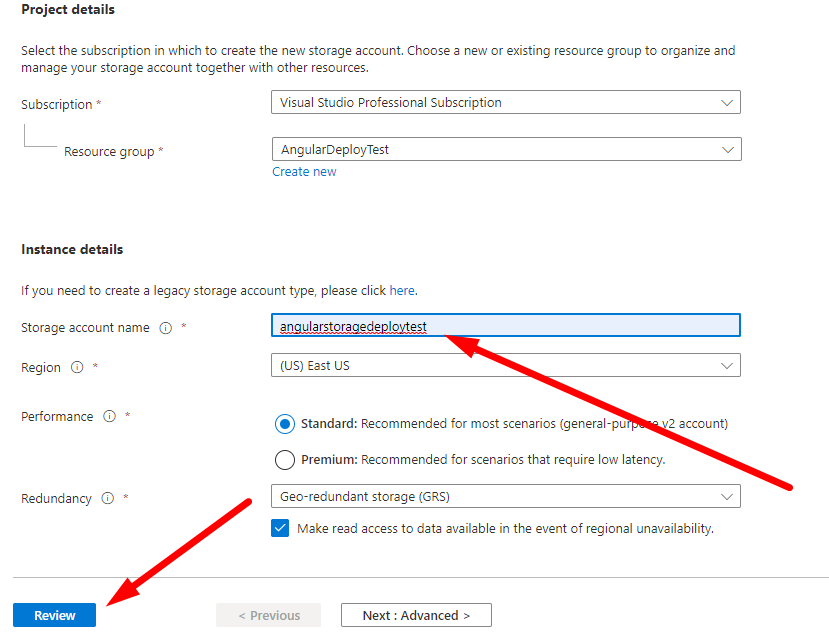The height and width of the screenshot is (643, 829).
Task: Click the Resource group field label
Action: tap(109, 152)
